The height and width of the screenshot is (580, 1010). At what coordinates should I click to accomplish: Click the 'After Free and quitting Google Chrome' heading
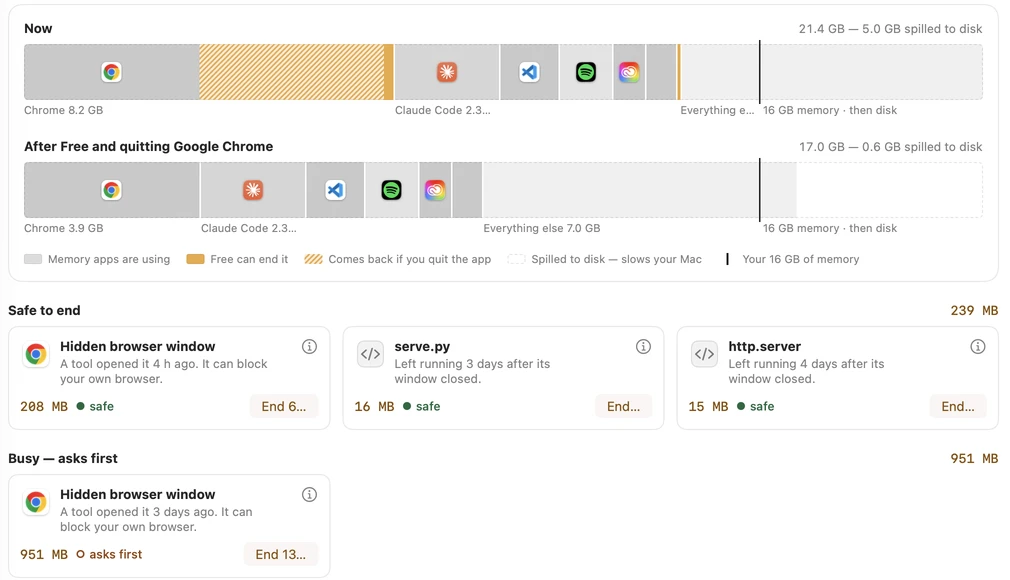(148, 147)
